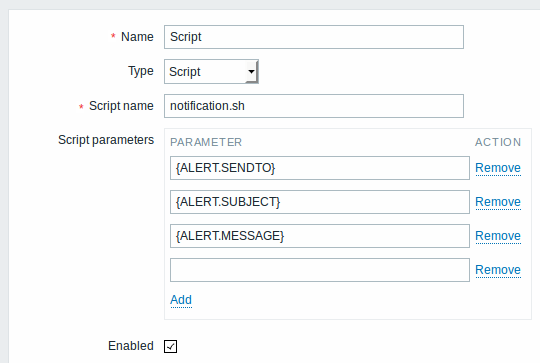
Task: Focus the Script name field notification.sh
Action: coord(314,106)
